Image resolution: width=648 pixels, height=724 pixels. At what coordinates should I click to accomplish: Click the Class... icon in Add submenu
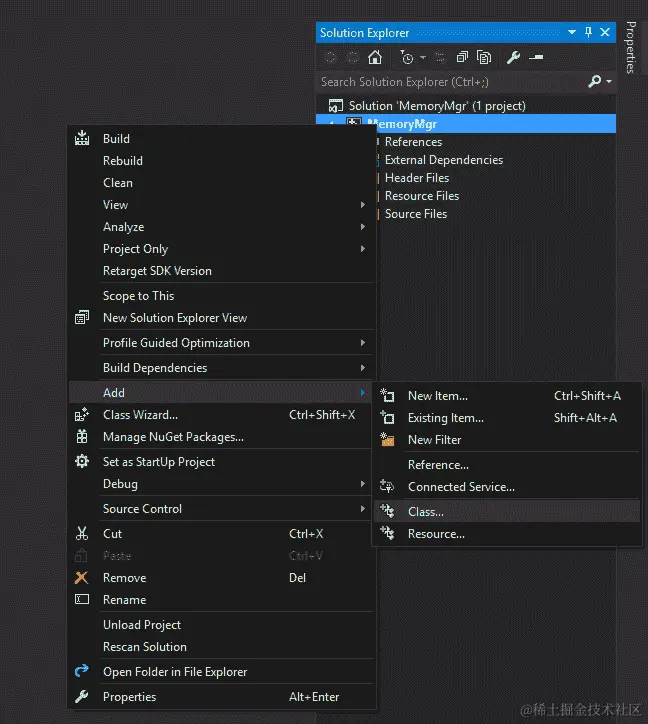click(387, 511)
